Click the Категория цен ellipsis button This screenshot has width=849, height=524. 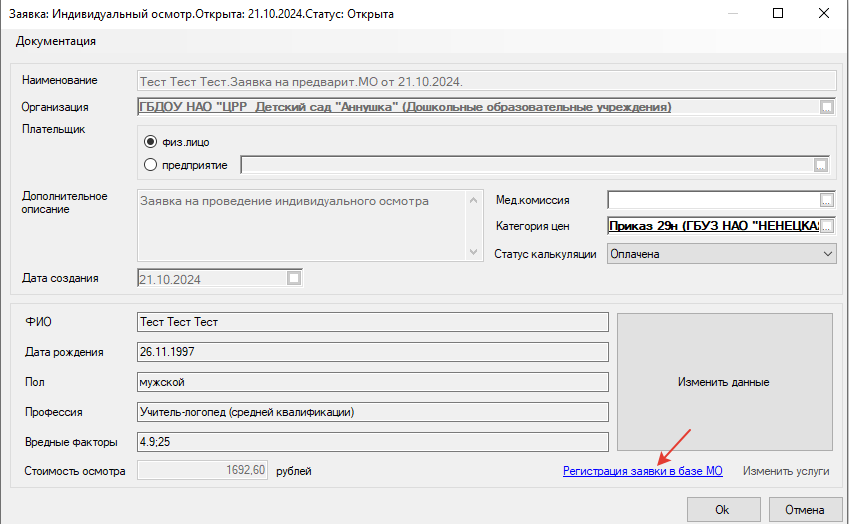click(x=825, y=226)
